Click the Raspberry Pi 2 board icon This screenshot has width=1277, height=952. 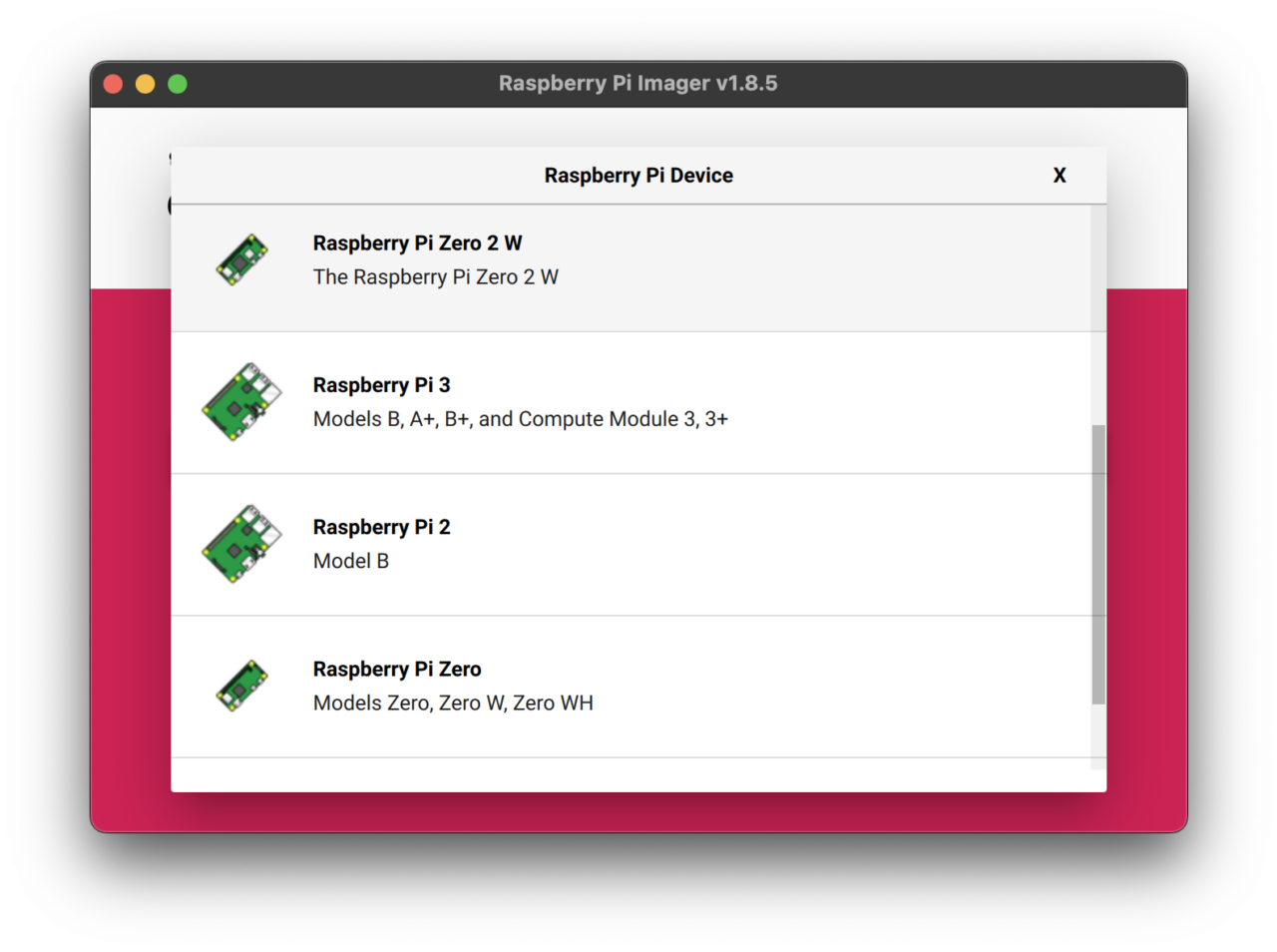(242, 544)
